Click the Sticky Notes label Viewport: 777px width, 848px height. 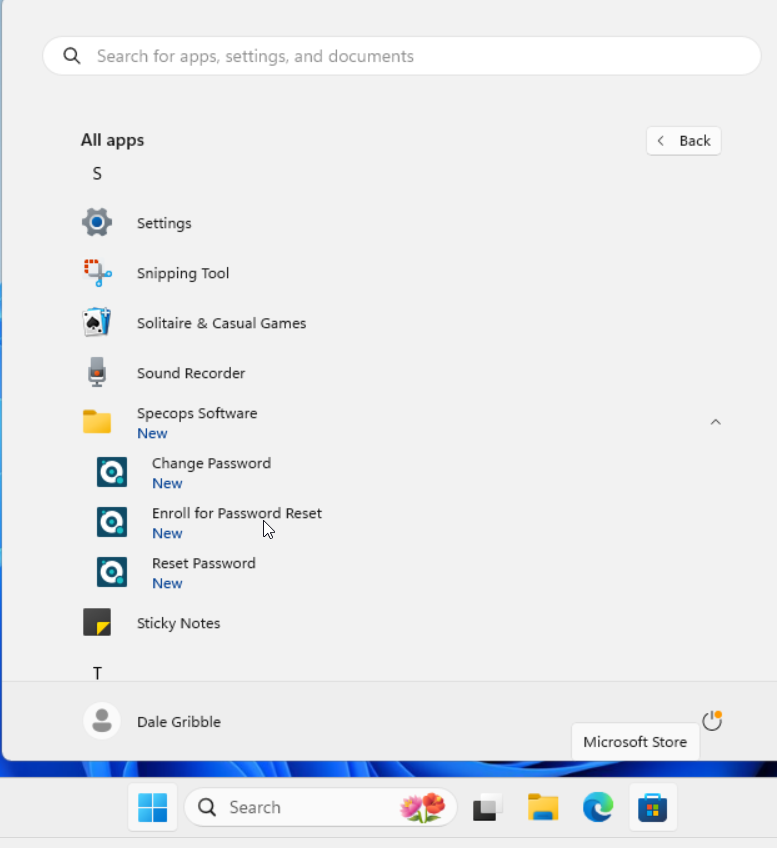coord(178,623)
